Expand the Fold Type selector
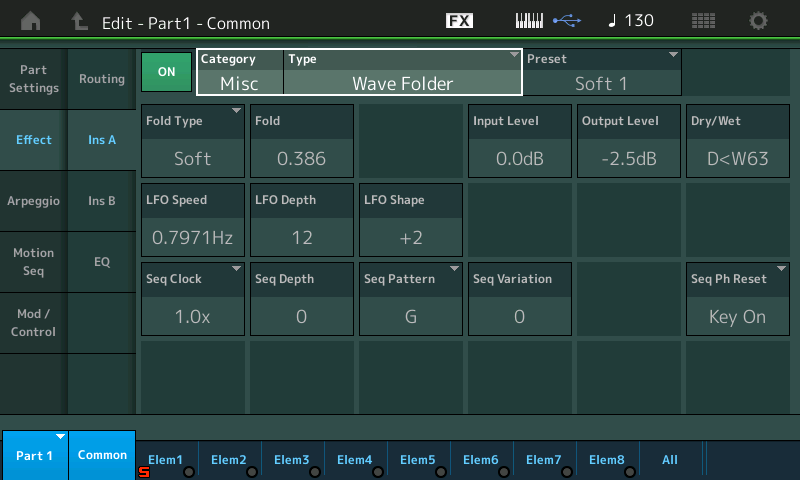Image resolution: width=800 pixels, height=480 pixels. coord(193,140)
